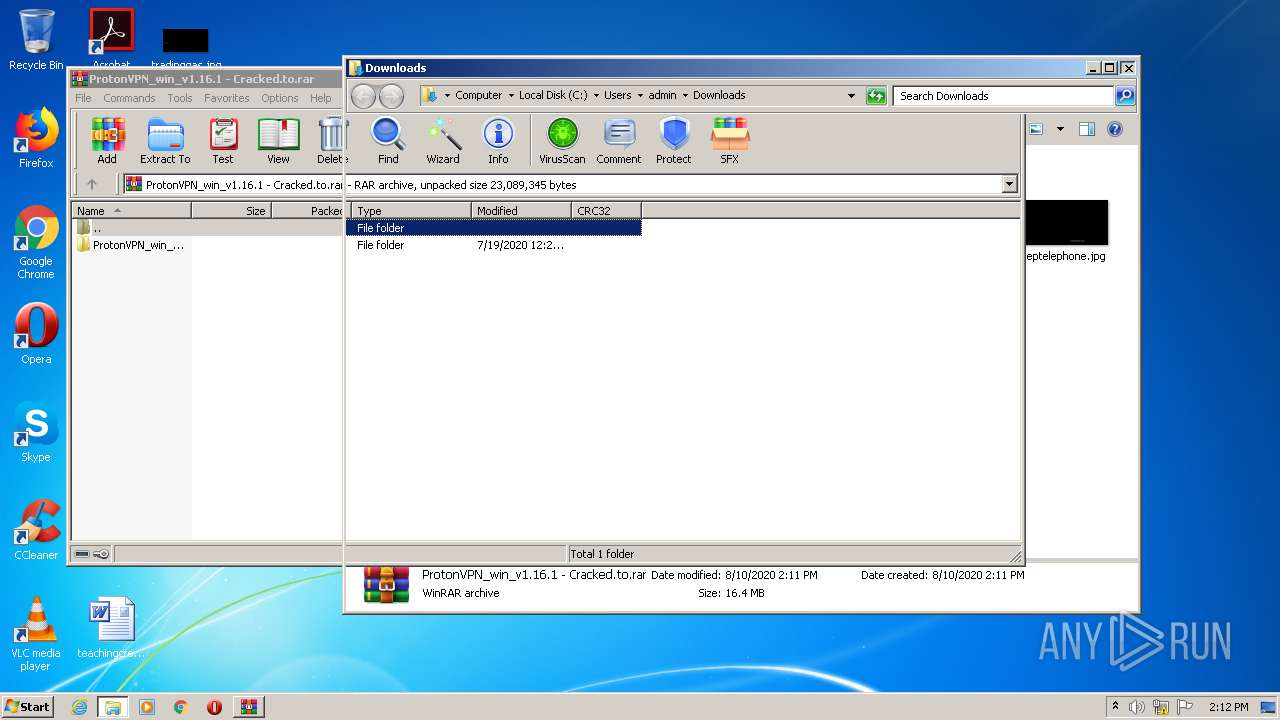Click the search magnifier button in Downloads
Viewport: 1280px width, 720px height.
(x=1125, y=96)
